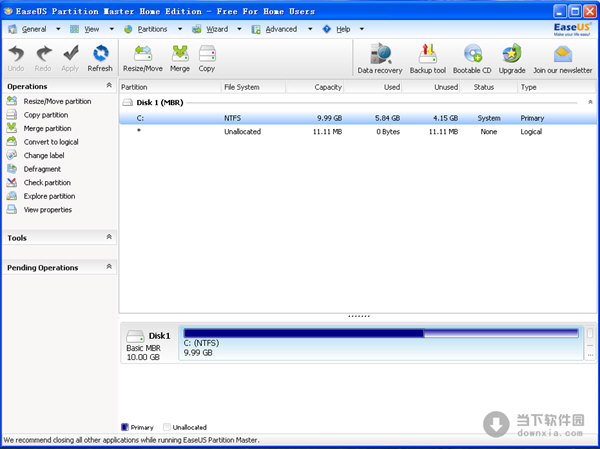Maximize the EaseUS window
Image resolution: width=600 pixels, height=449 pixels.
tap(575, 11)
